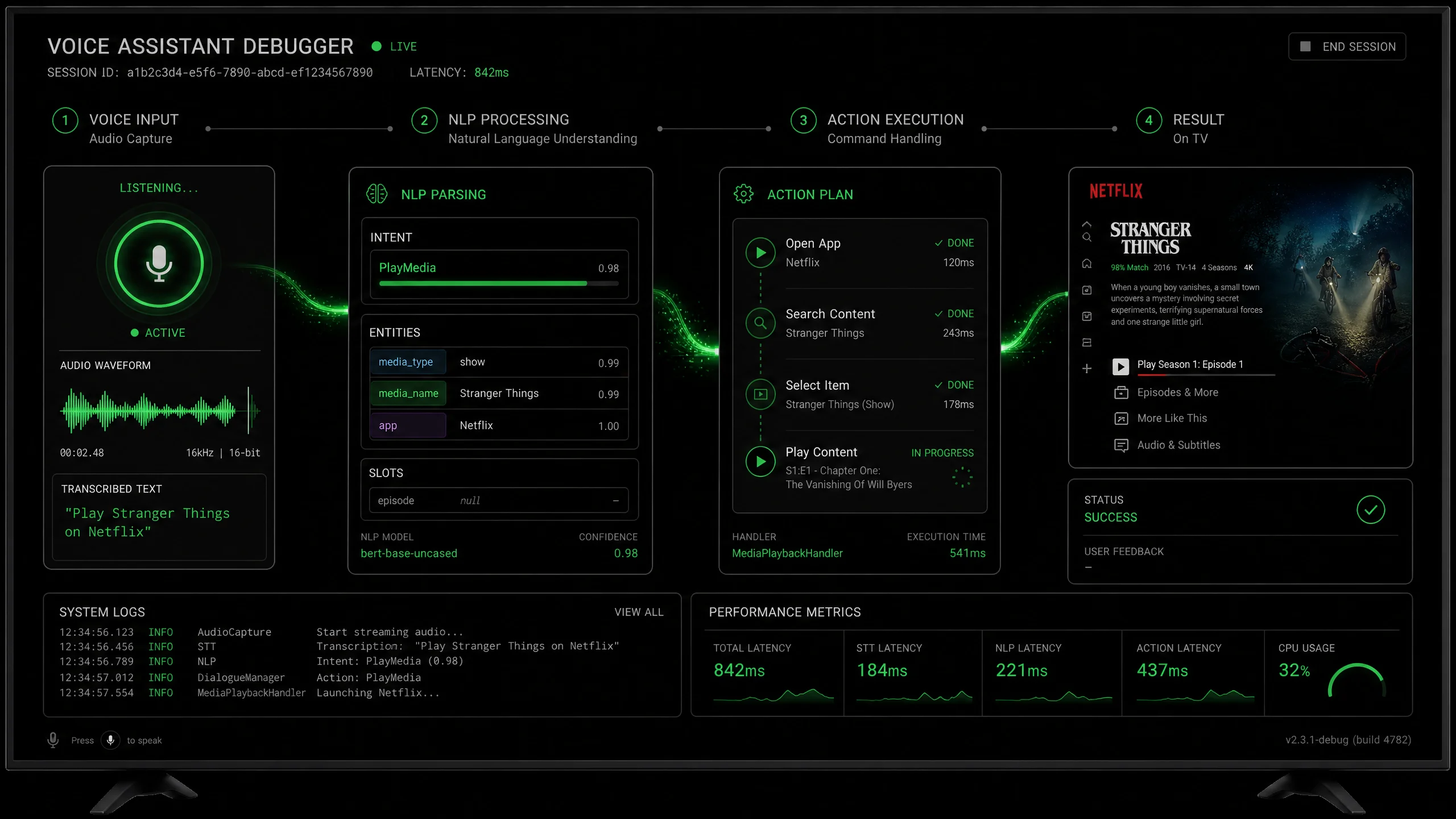Screen dimensions: 1456x819
Task: Click the green SUCCESS status text
Action: tap(1111, 518)
